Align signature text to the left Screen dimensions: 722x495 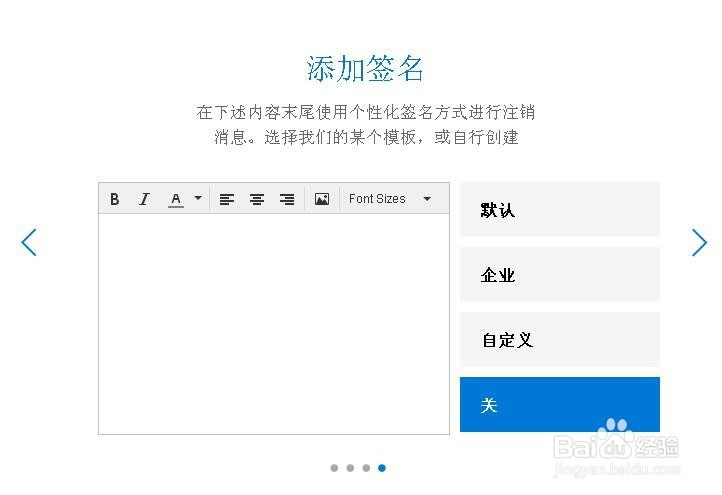pos(227,199)
